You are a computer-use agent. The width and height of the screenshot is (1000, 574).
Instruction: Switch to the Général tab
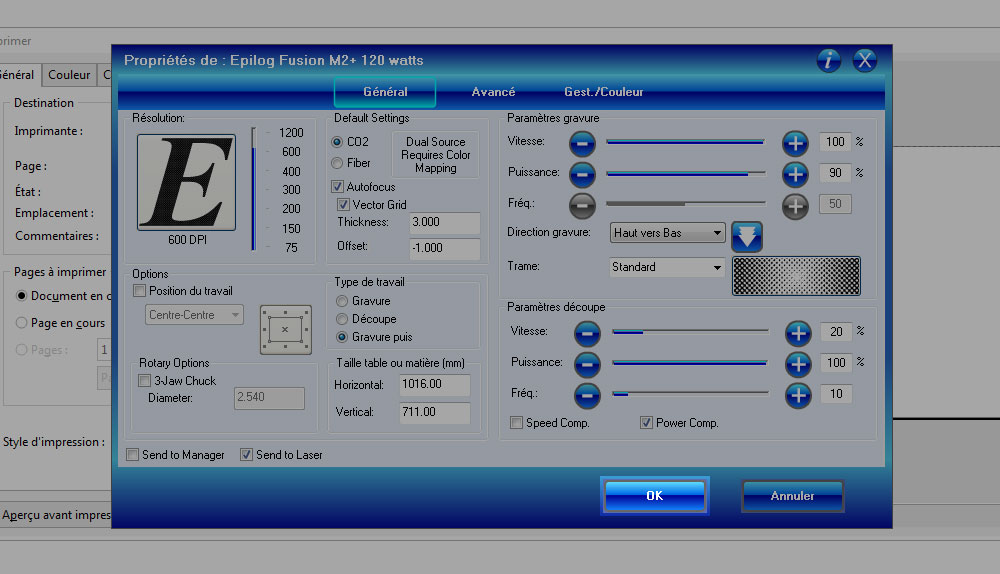(x=385, y=92)
